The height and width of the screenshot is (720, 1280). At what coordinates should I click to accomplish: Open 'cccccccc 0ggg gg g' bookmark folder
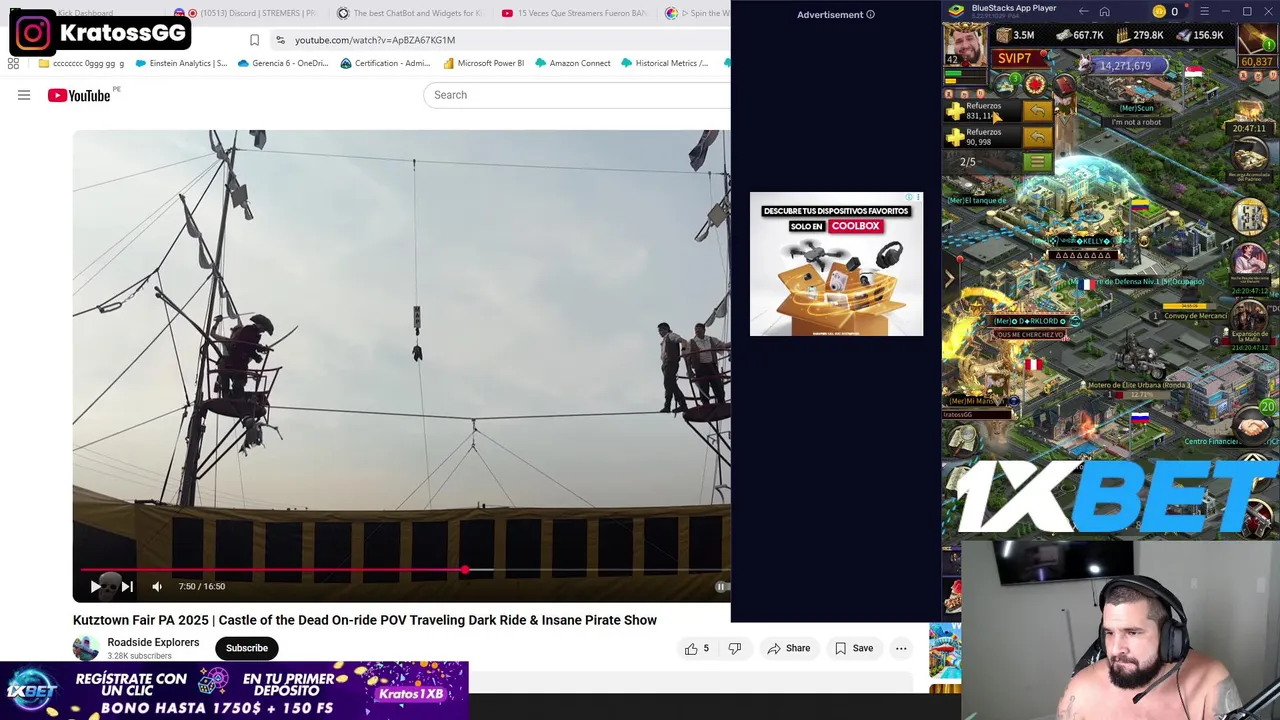click(x=81, y=63)
